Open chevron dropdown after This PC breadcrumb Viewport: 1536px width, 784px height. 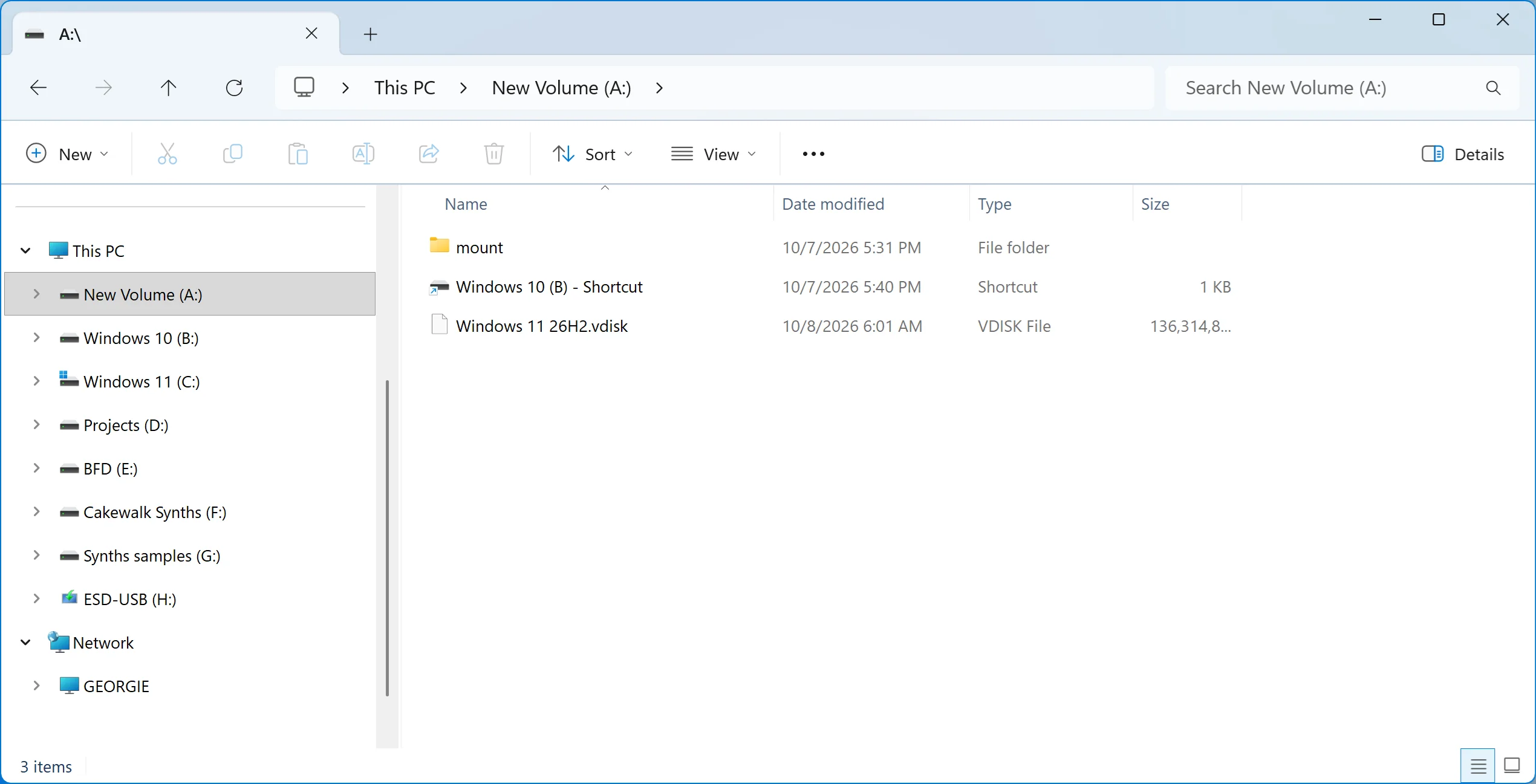[x=463, y=88]
